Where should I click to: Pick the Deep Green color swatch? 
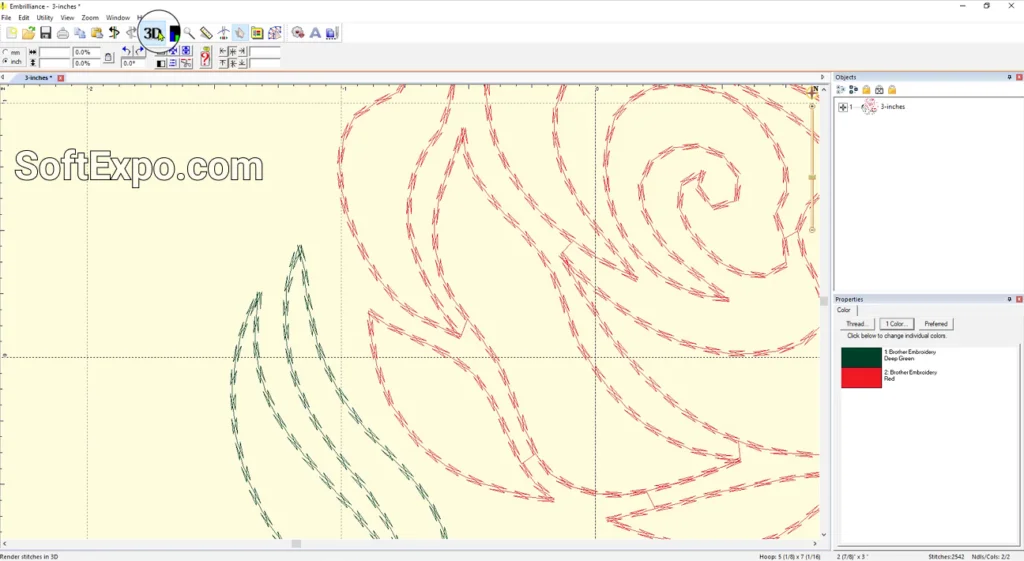(861, 357)
